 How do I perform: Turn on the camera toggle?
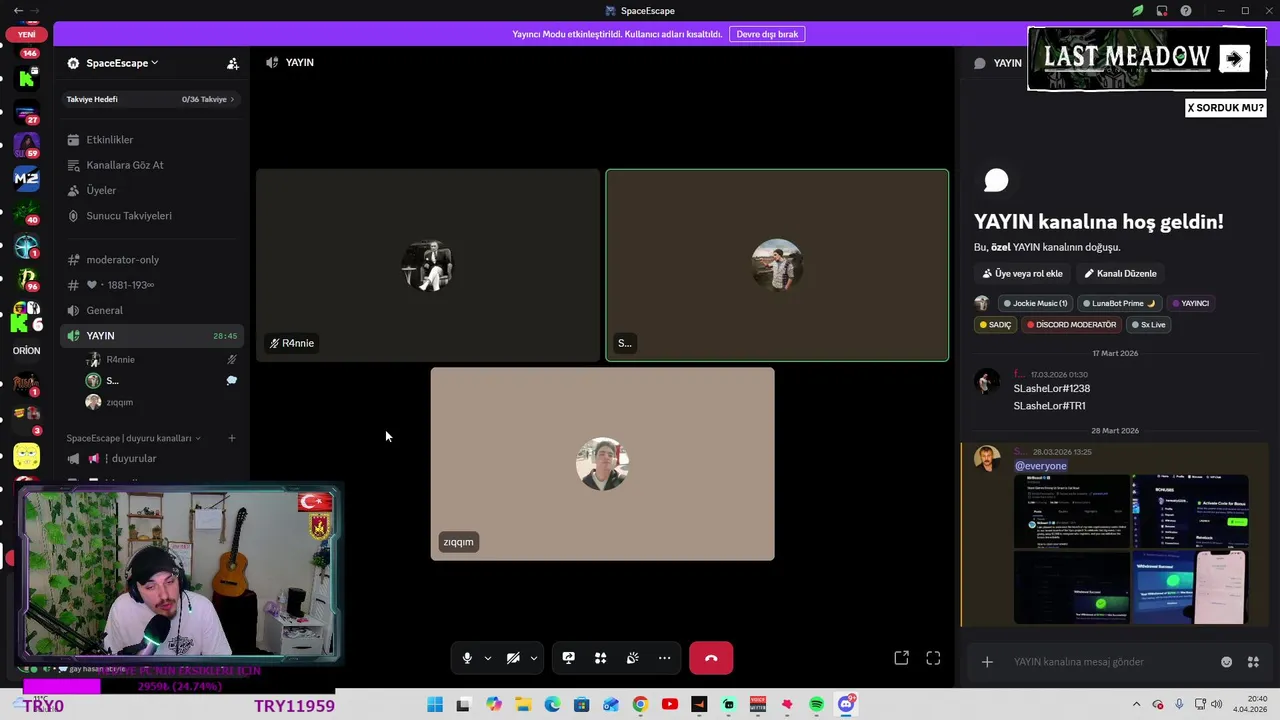pyautogui.click(x=513, y=658)
